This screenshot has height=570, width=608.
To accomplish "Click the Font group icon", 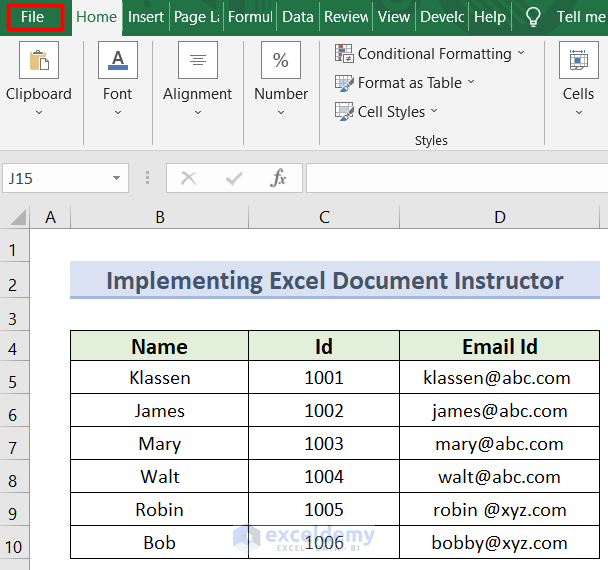I will [x=118, y=60].
